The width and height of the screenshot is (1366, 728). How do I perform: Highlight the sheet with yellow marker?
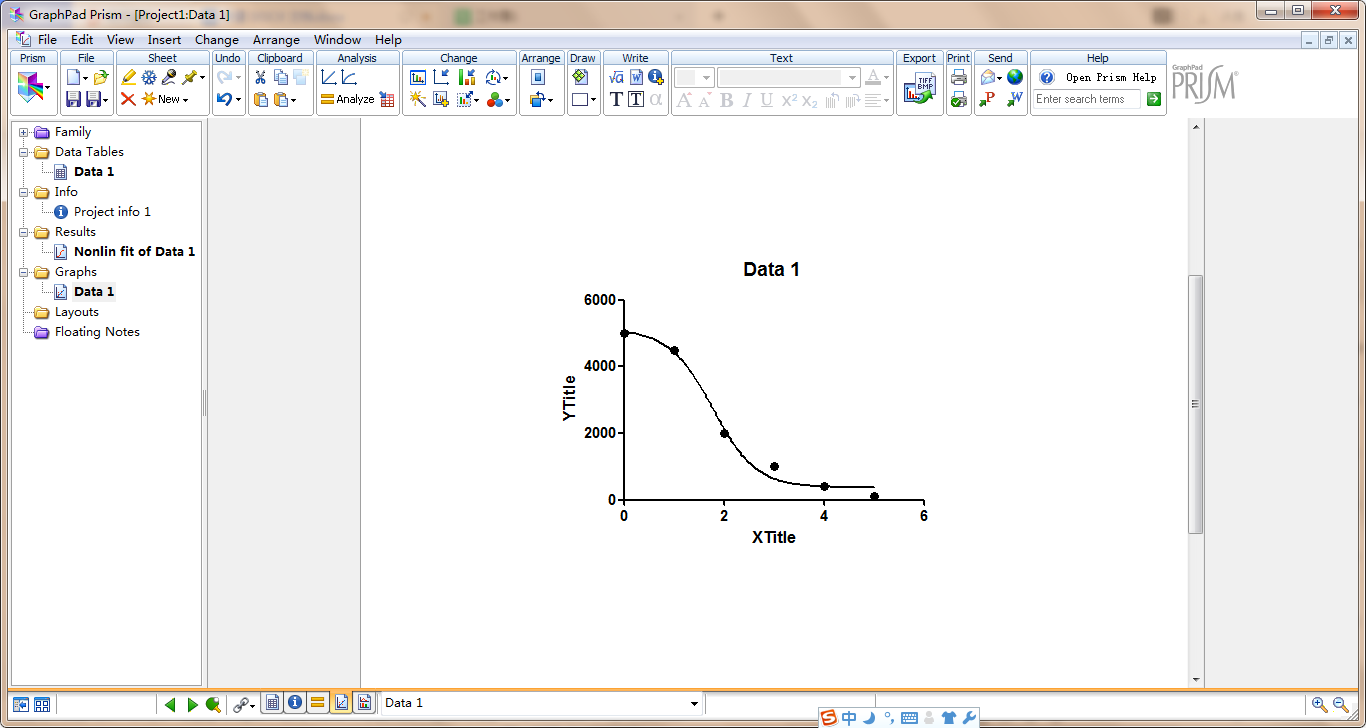[x=128, y=77]
